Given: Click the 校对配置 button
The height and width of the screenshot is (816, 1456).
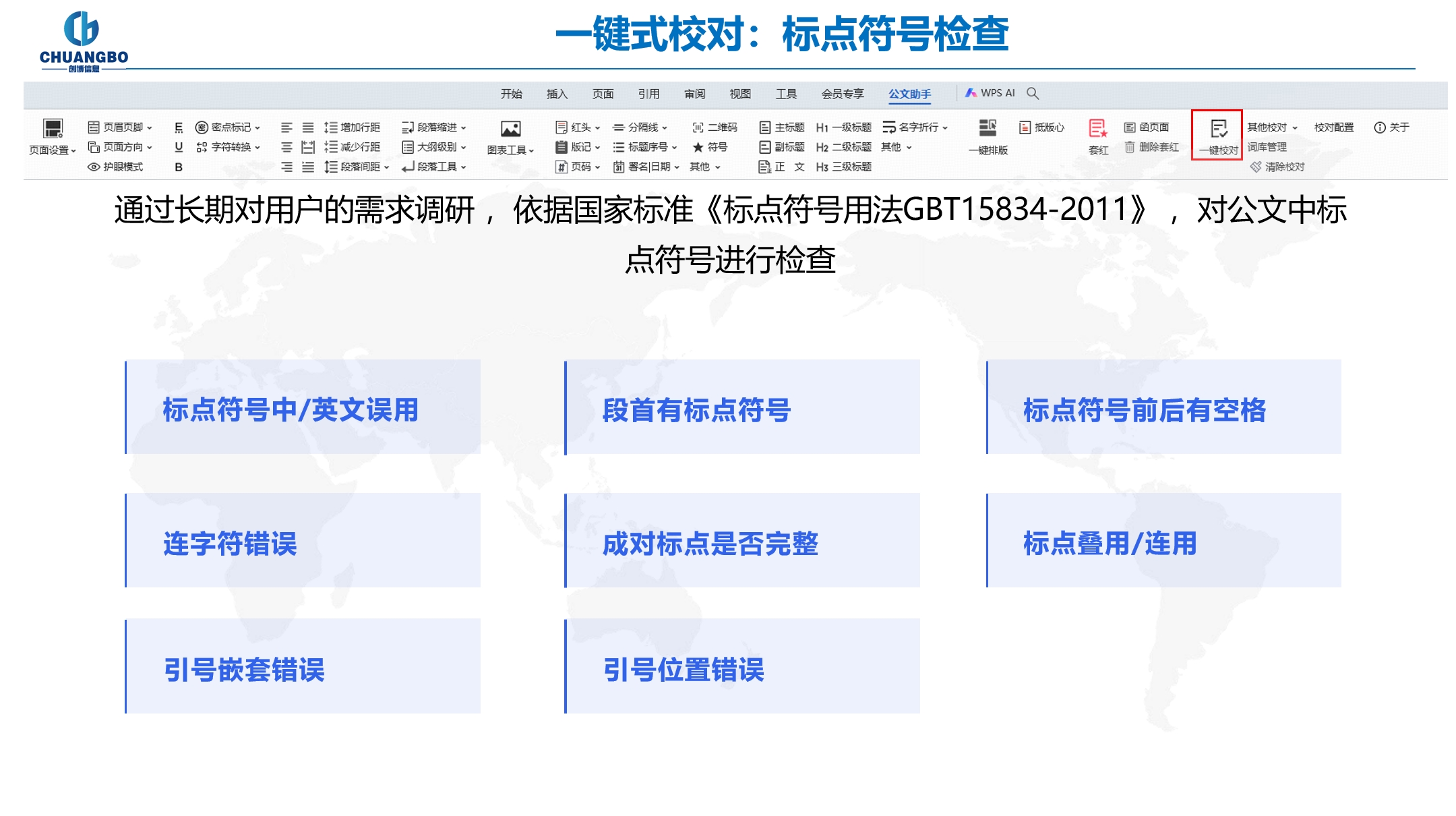Looking at the screenshot, I should tap(1333, 127).
